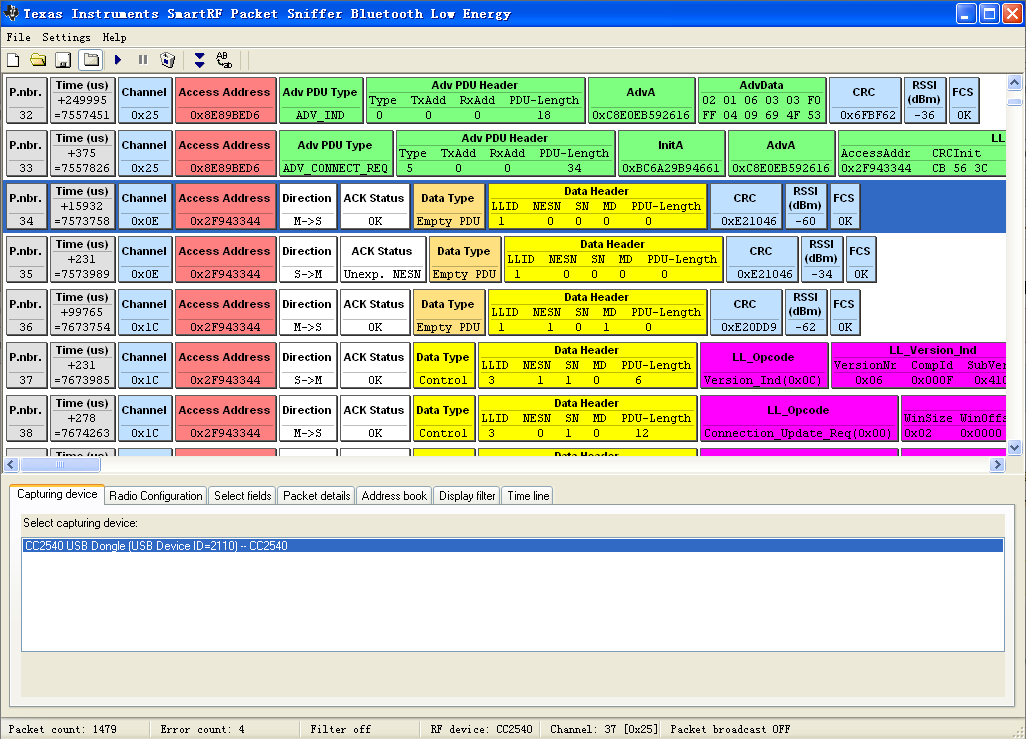Open the Display filter tab
Viewport: 1026px width, 739px height.
pos(467,496)
